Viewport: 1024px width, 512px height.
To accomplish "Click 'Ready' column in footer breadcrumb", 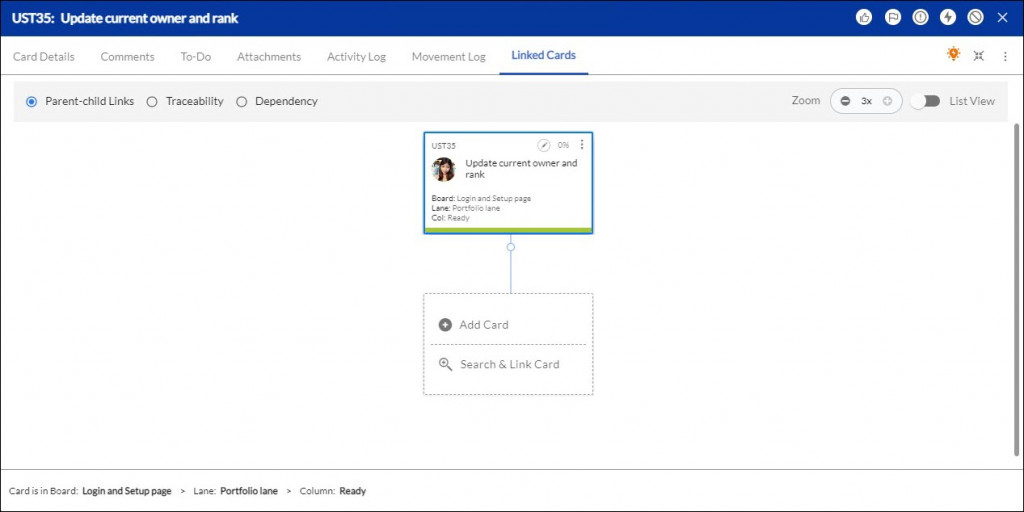I will 353,491.
